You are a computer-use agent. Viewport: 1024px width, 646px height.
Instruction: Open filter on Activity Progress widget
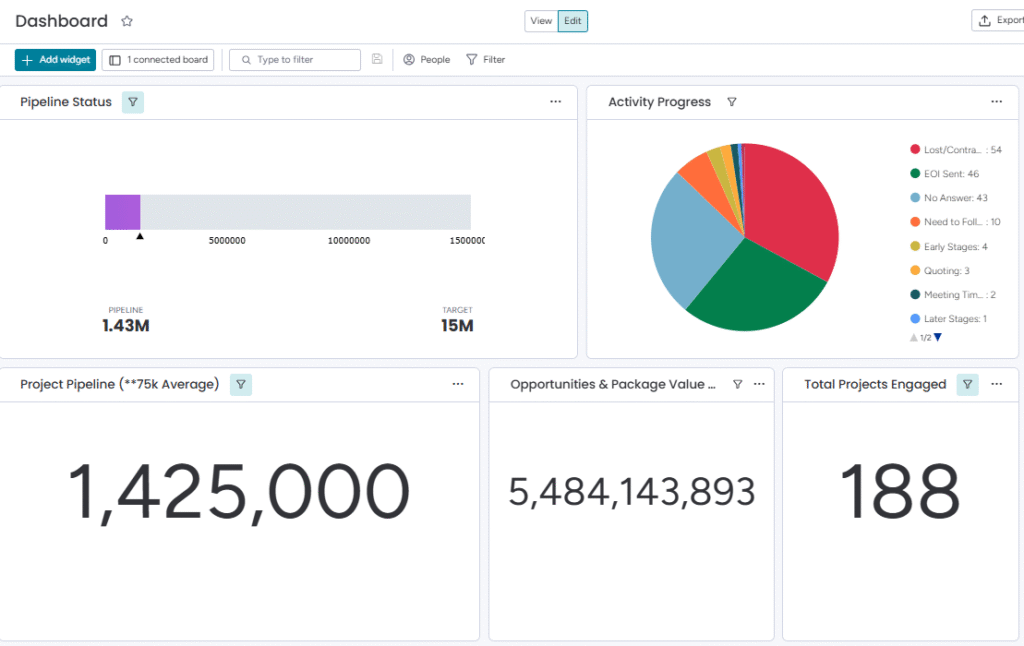(731, 102)
